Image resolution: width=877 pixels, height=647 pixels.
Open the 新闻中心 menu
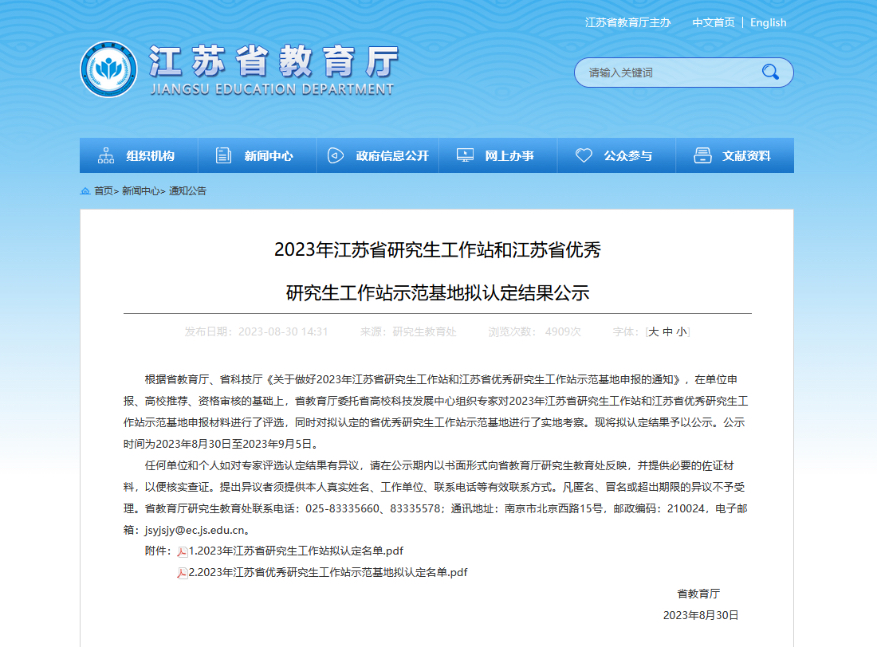point(257,155)
